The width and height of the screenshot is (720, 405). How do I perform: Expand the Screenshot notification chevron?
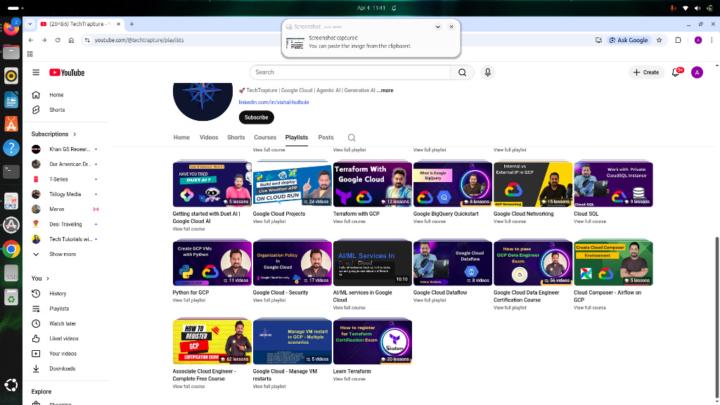[438, 27]
